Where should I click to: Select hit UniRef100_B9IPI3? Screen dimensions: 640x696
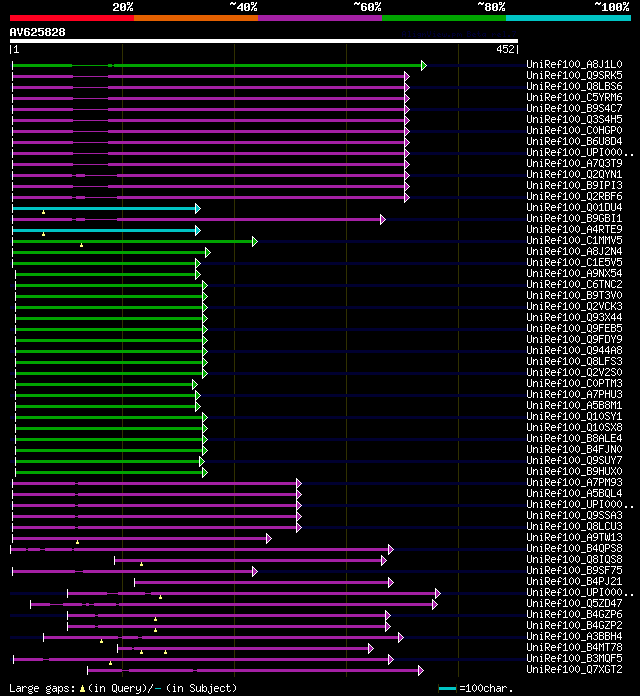[x=574, y=186]
